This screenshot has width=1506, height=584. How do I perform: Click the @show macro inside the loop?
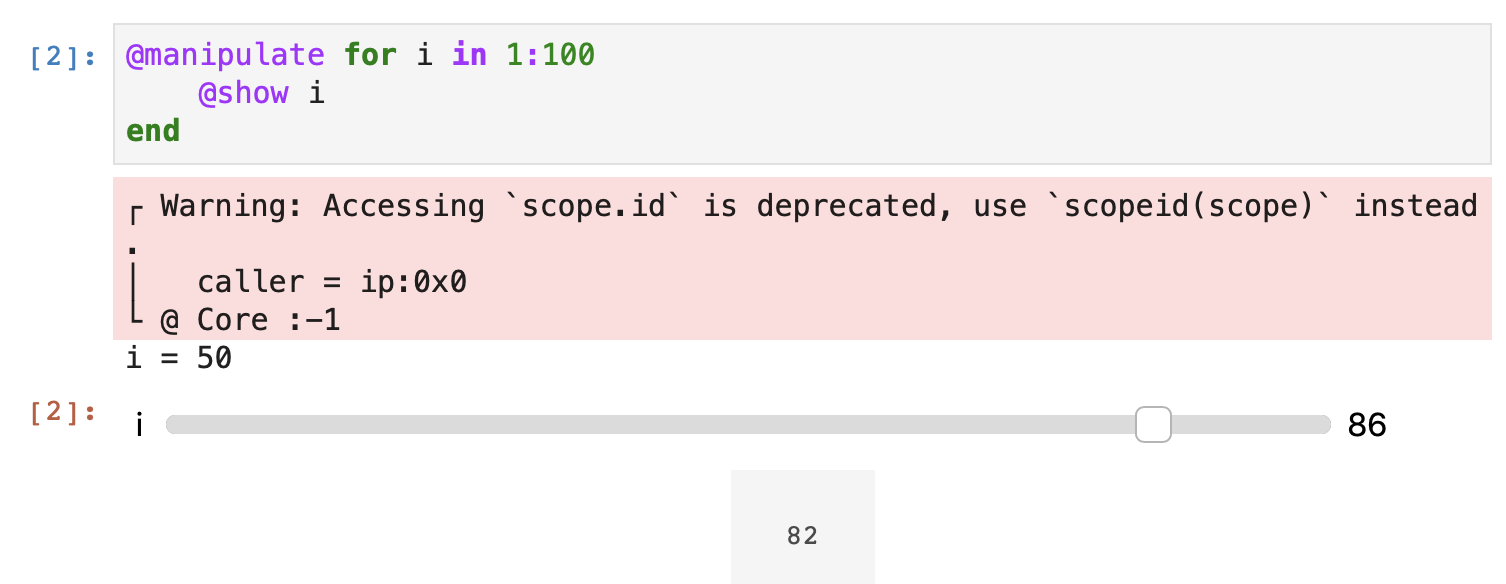pyautogui.click(x=245, y=93)
